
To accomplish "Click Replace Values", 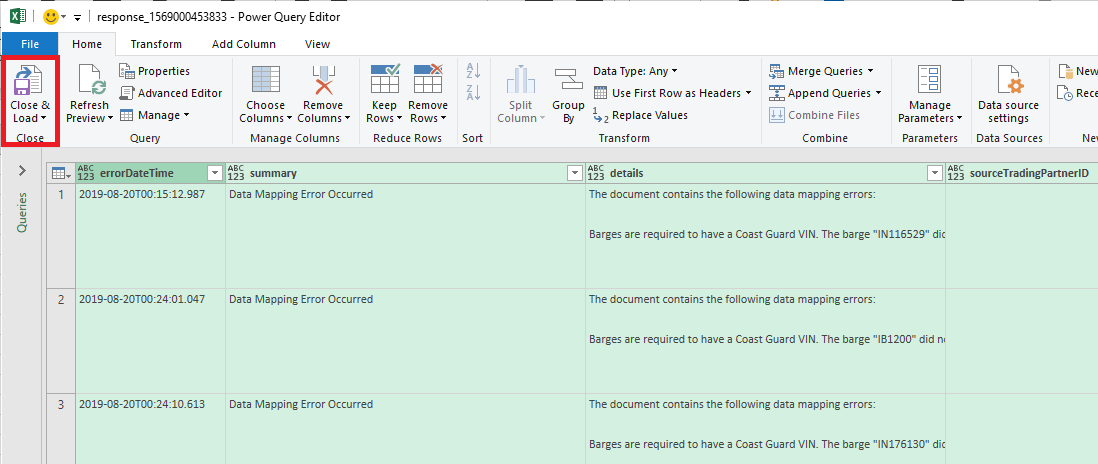I will click(x=640, y=115).
